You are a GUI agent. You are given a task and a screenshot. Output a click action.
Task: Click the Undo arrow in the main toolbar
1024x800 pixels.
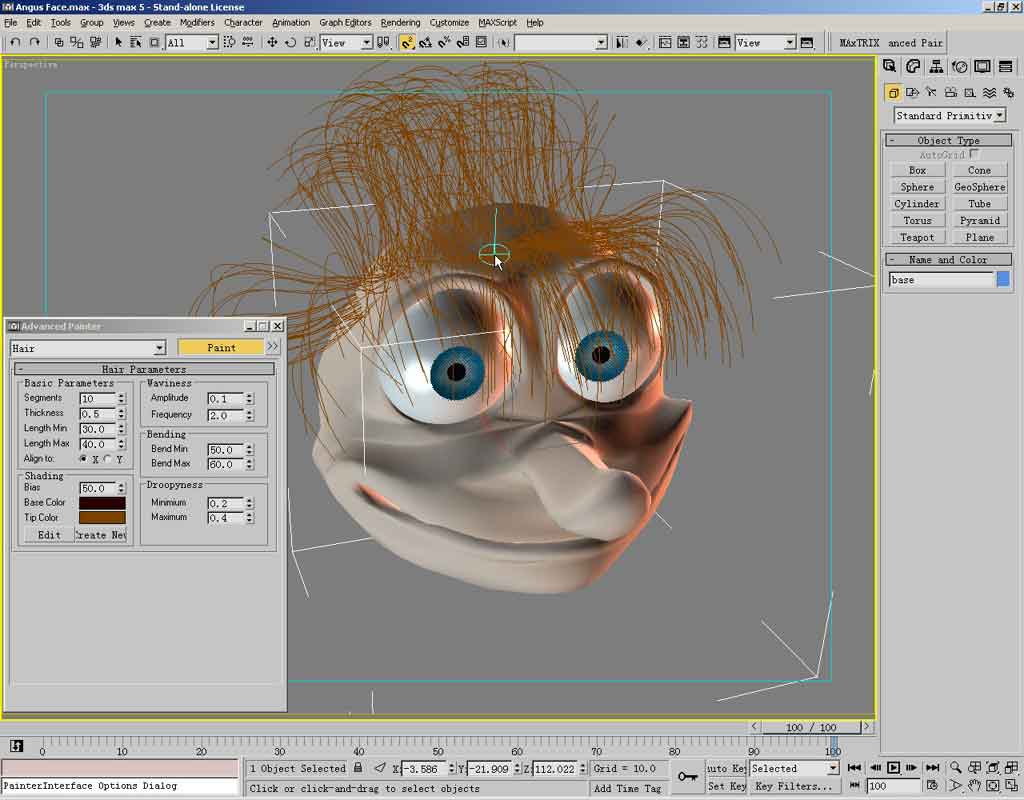pyautogui.click(x=15, y=42)
